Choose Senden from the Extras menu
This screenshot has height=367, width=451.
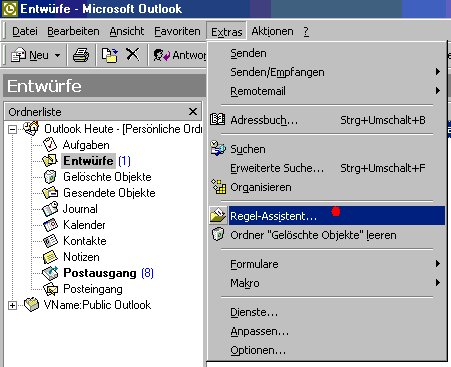[x=327, y=53]
